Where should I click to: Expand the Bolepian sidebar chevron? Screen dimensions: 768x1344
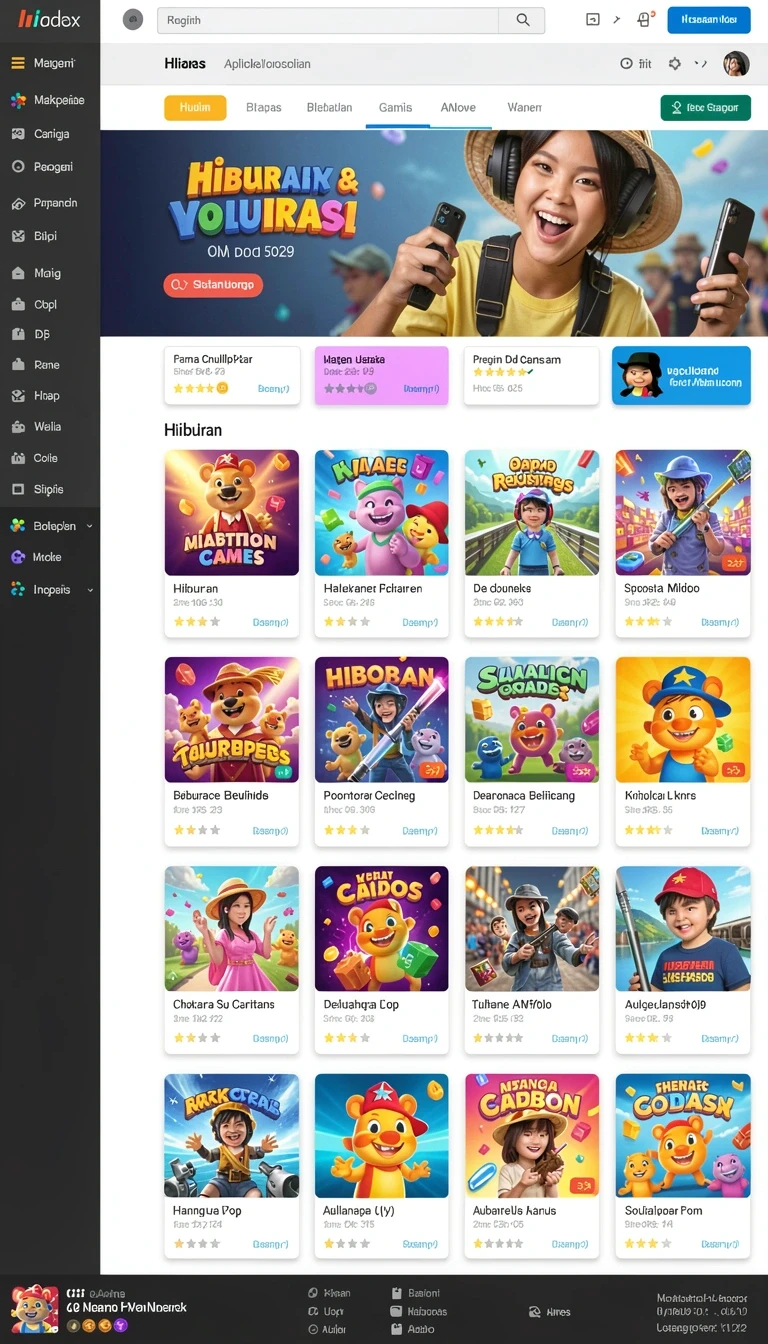[x=90, y=526]
